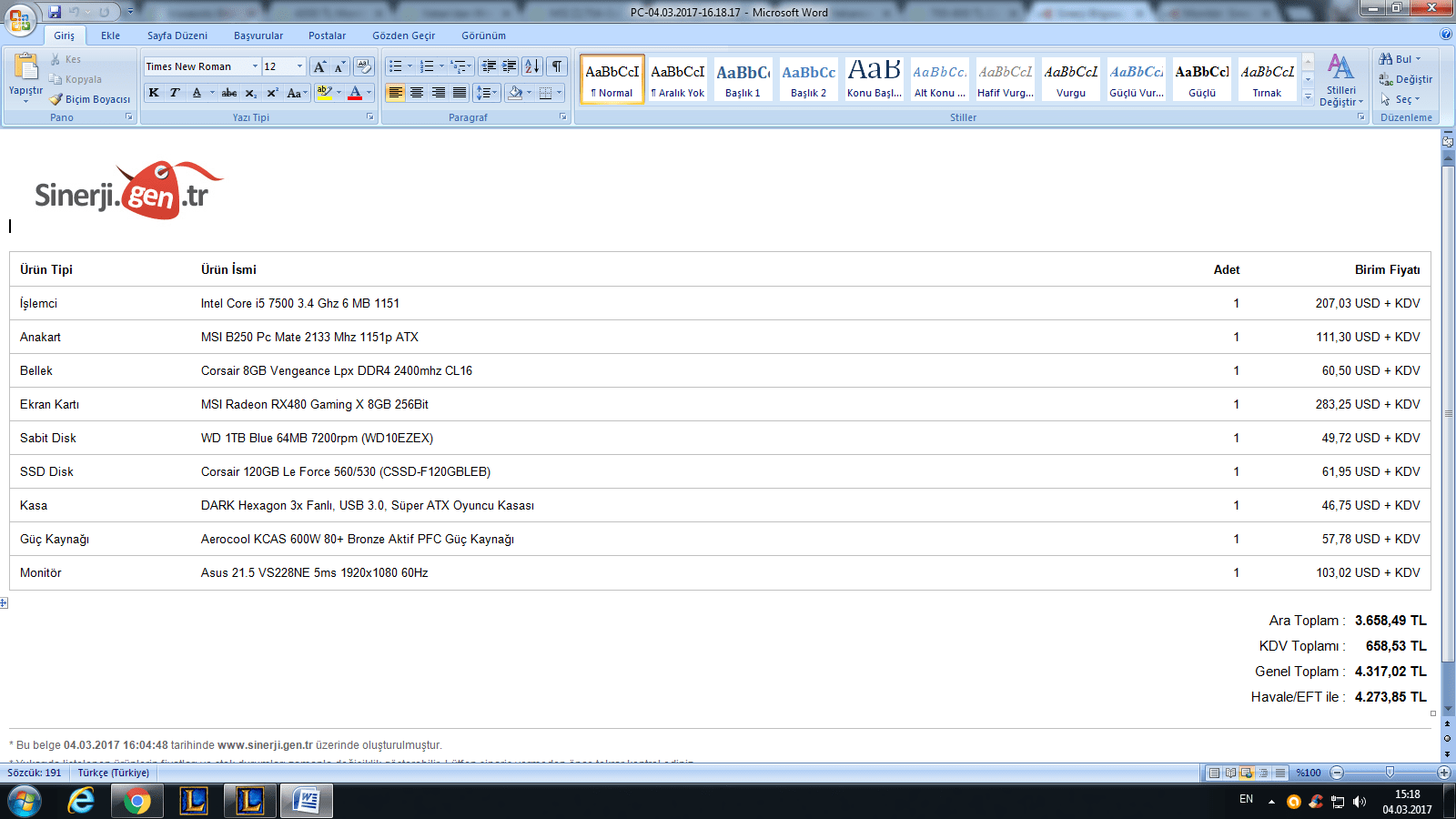This screenshot has height=819, width=1456.
Task: Click the zoom slider handle
Action: click(1390, 773)
